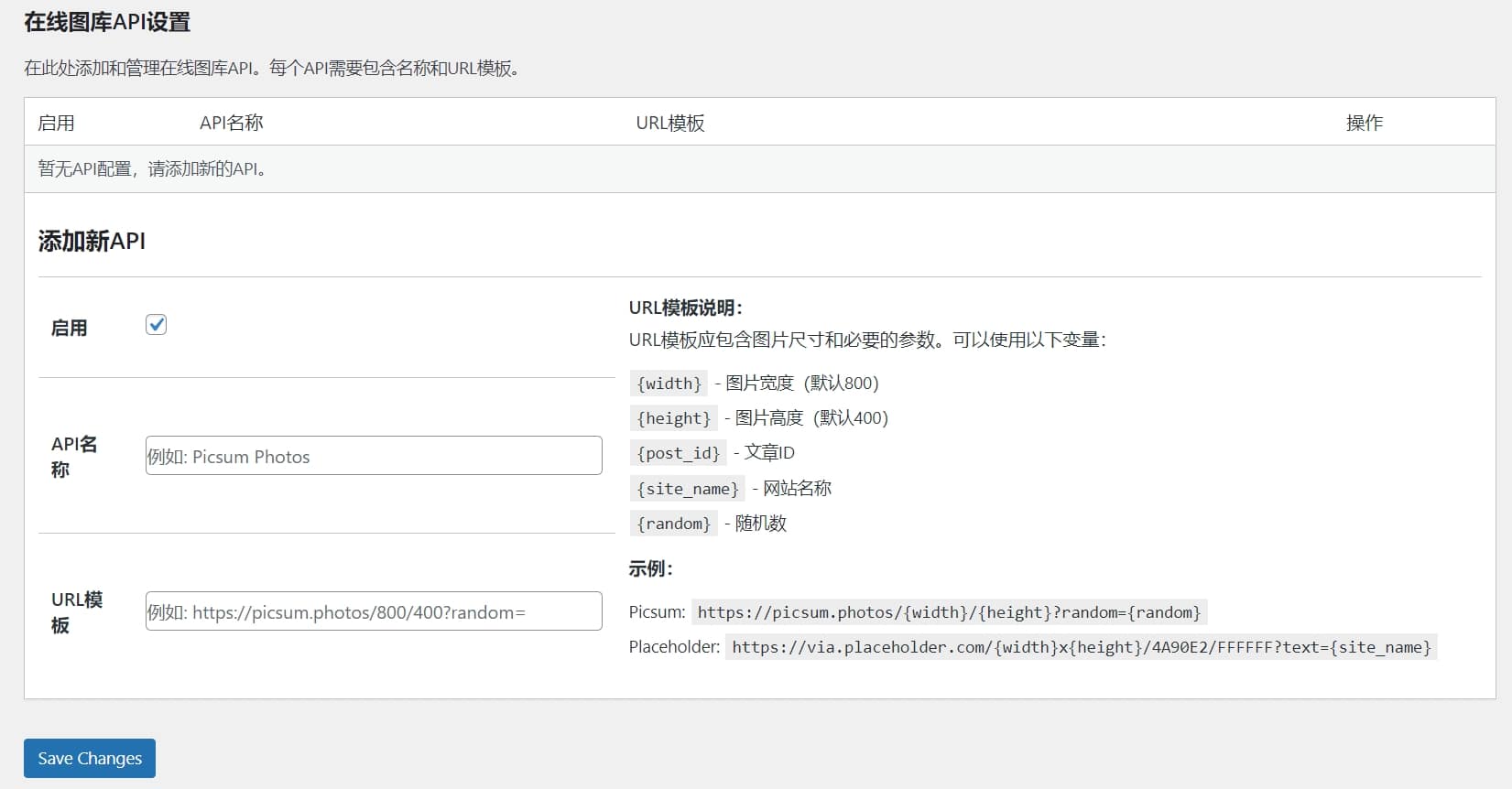Click the {width} variable code tag
Viewport: 1512px width, 789px height.
[x=669, y=384]
